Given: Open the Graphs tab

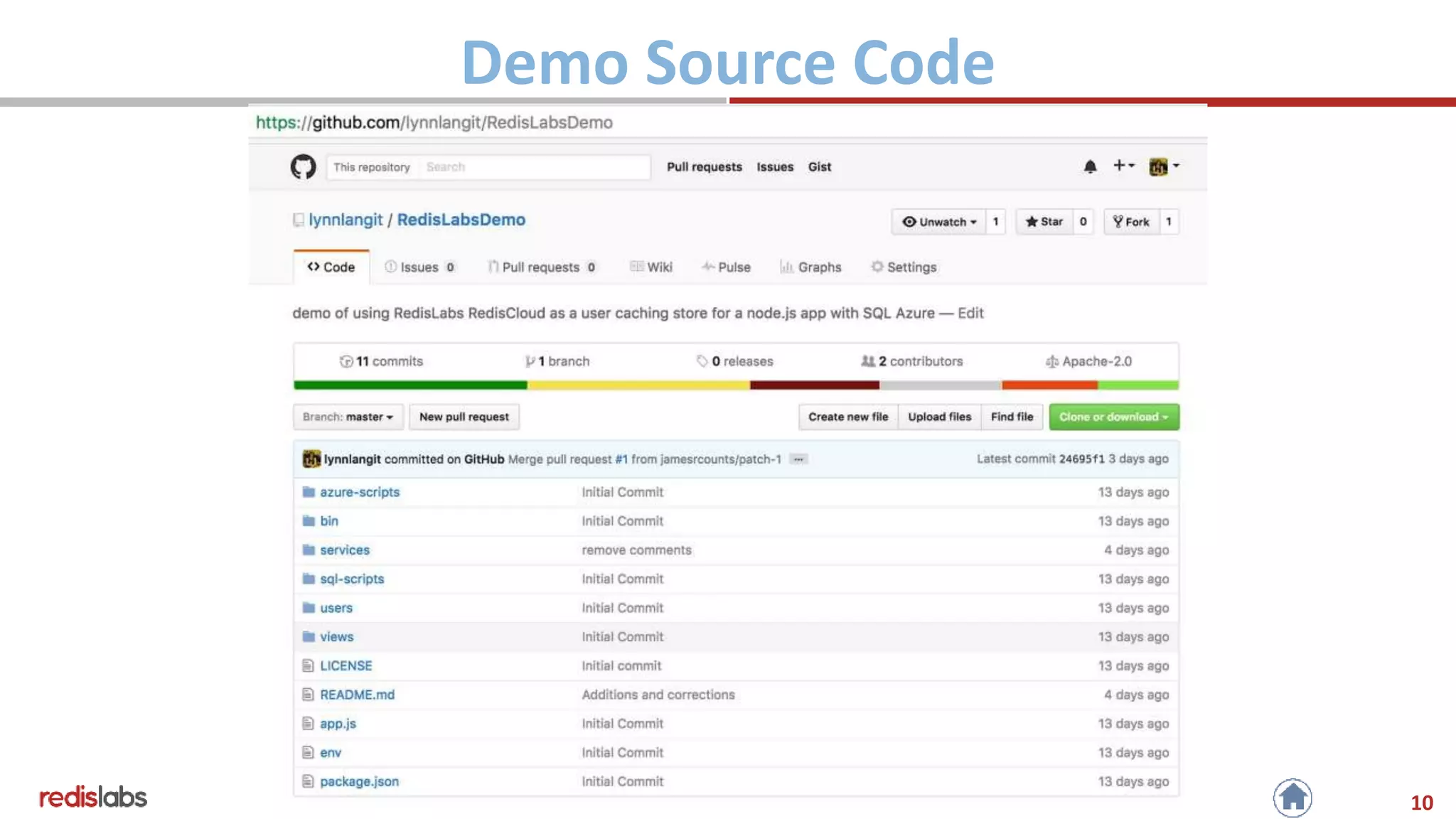Looking at the screenshot, I should coord(810,267).
